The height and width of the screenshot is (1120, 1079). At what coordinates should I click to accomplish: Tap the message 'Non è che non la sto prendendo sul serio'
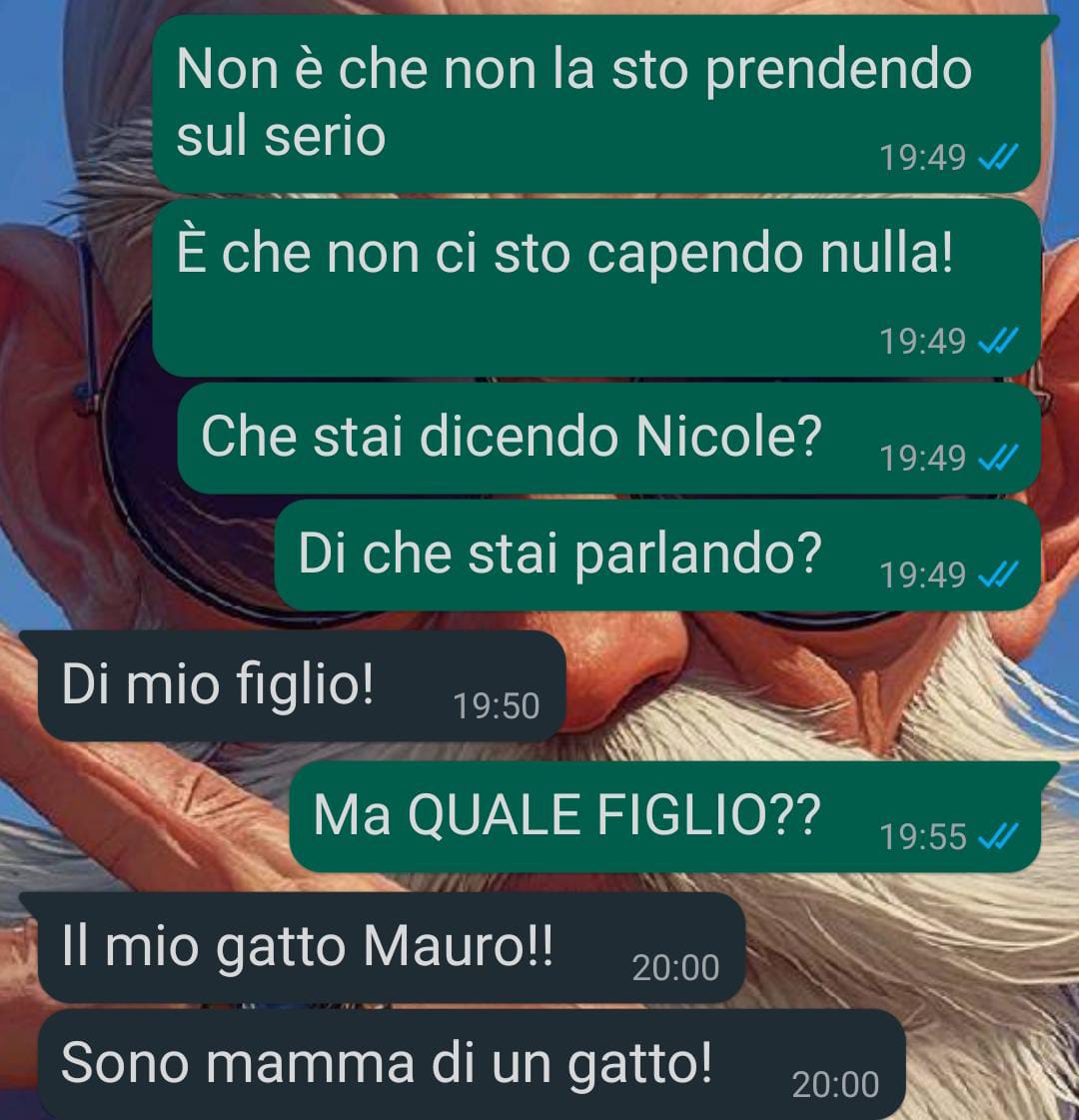(596, 104)
